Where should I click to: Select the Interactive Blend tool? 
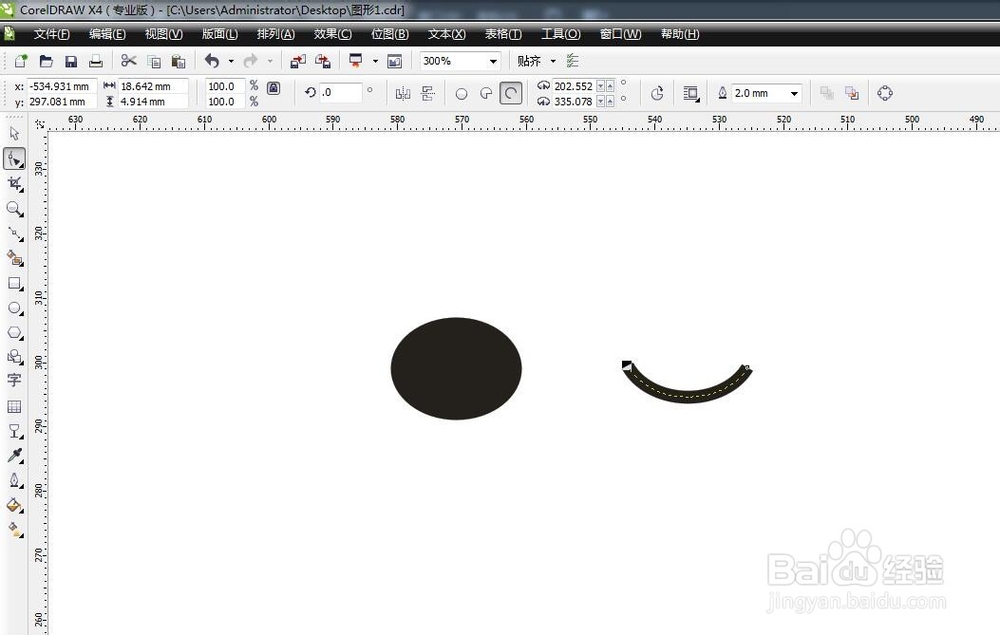pos(15,431)
